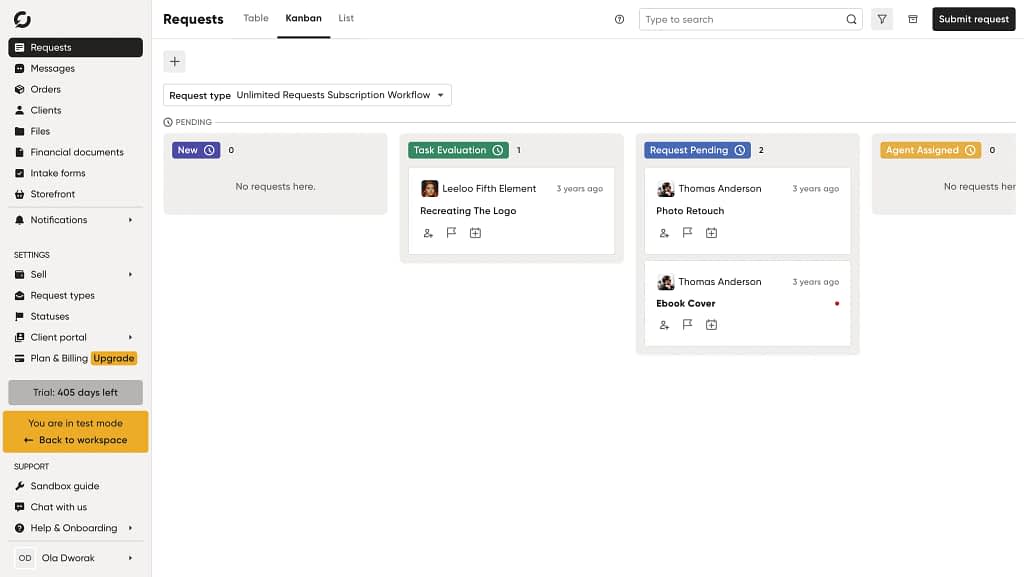
Task: Open Storefront in the sidebar
Action: click(x=76, y=194)
